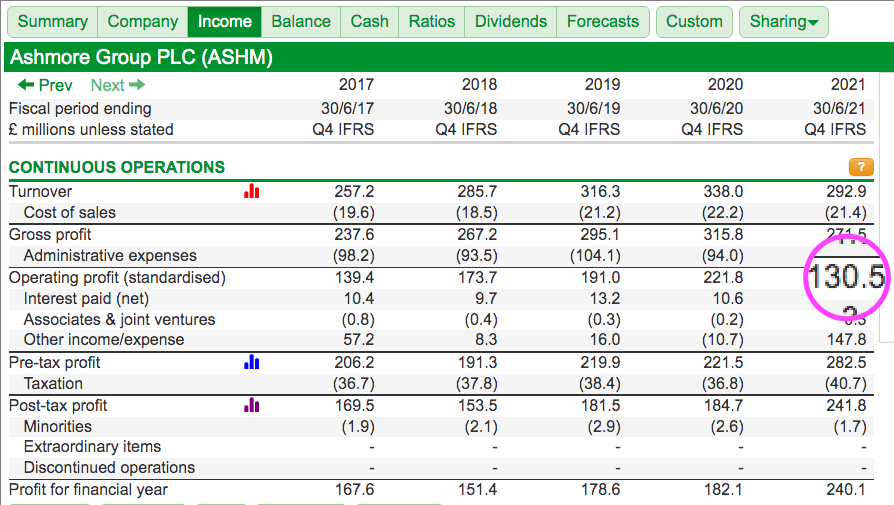Click the 2019 column header
Screen dimensions: 894x505
click(603, 84)
